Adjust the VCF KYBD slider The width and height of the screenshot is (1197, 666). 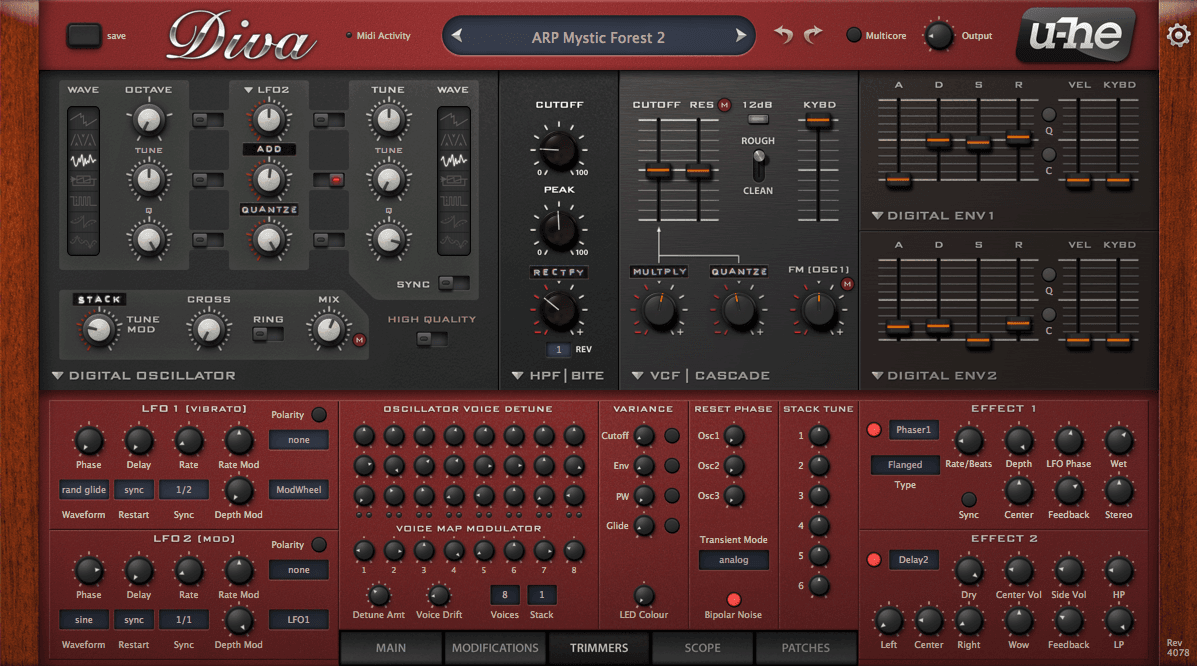[818, 120]
